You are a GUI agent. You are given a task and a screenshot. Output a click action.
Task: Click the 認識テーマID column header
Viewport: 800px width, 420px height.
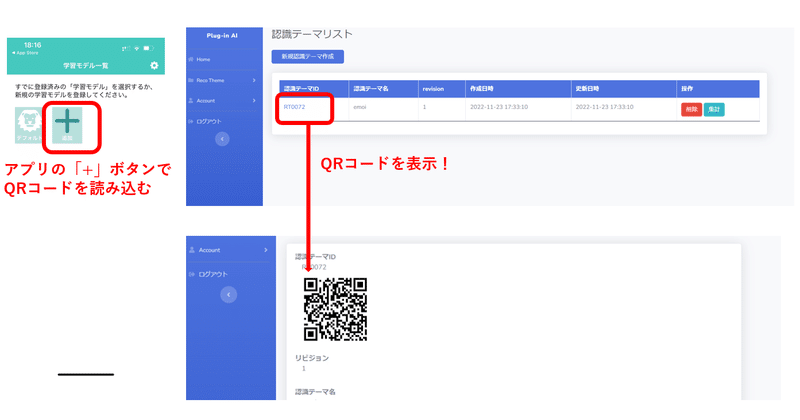click(314, 89)
